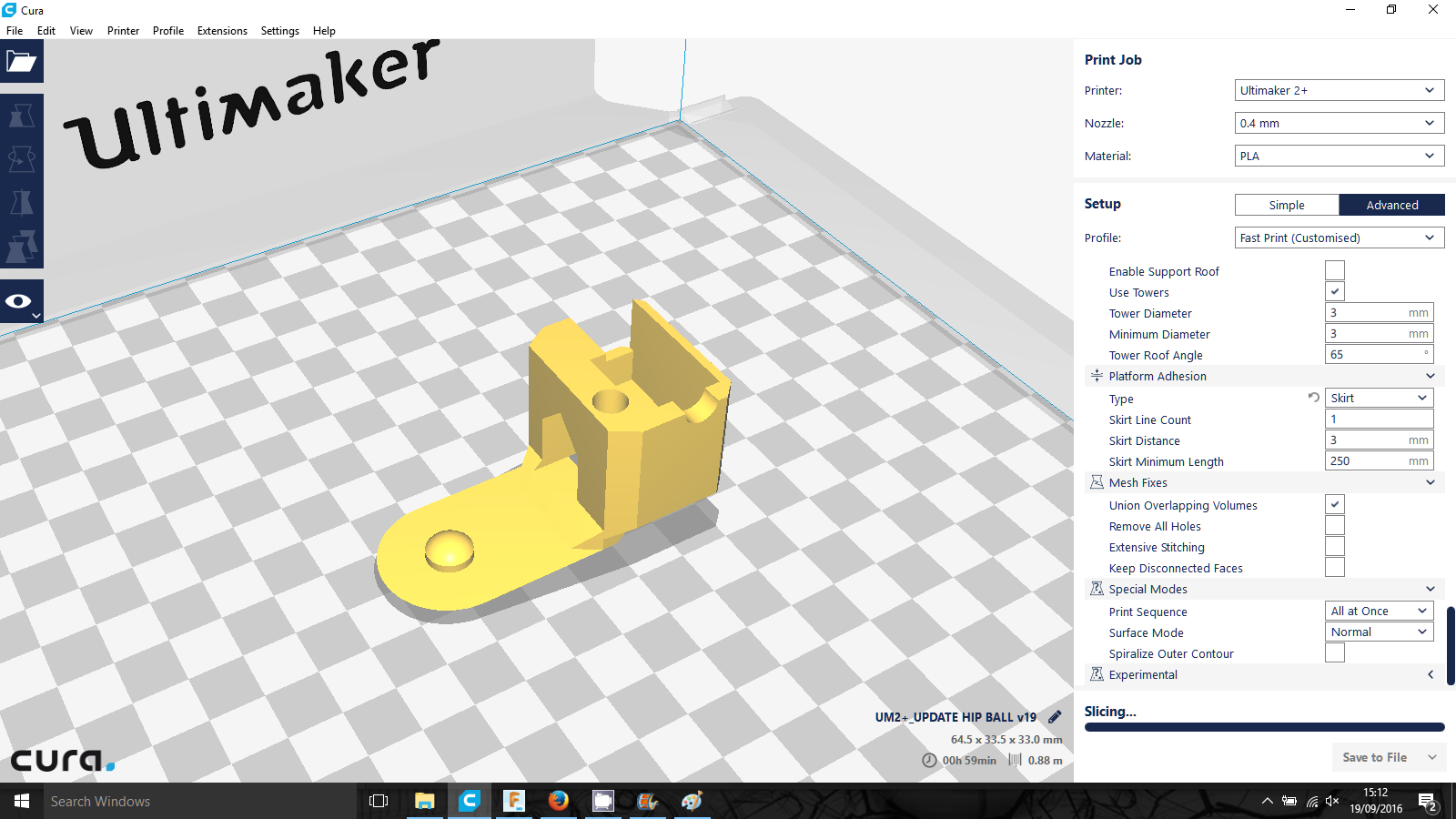Uncheck the Use Towers checkbox
Screen dimensions: 1456x819
[1334, 292]
